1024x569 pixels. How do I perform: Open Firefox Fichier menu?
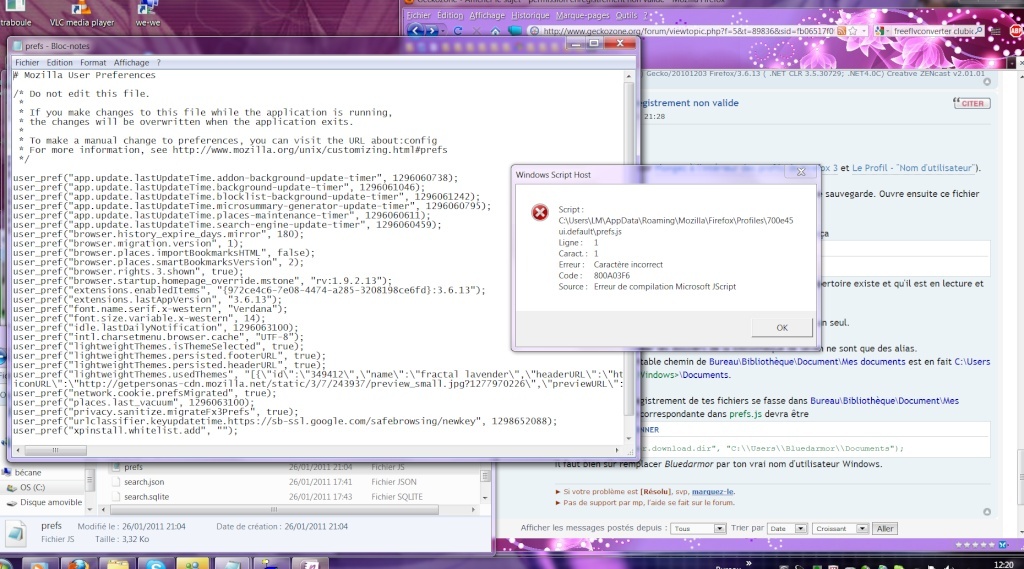coord(419,15)
